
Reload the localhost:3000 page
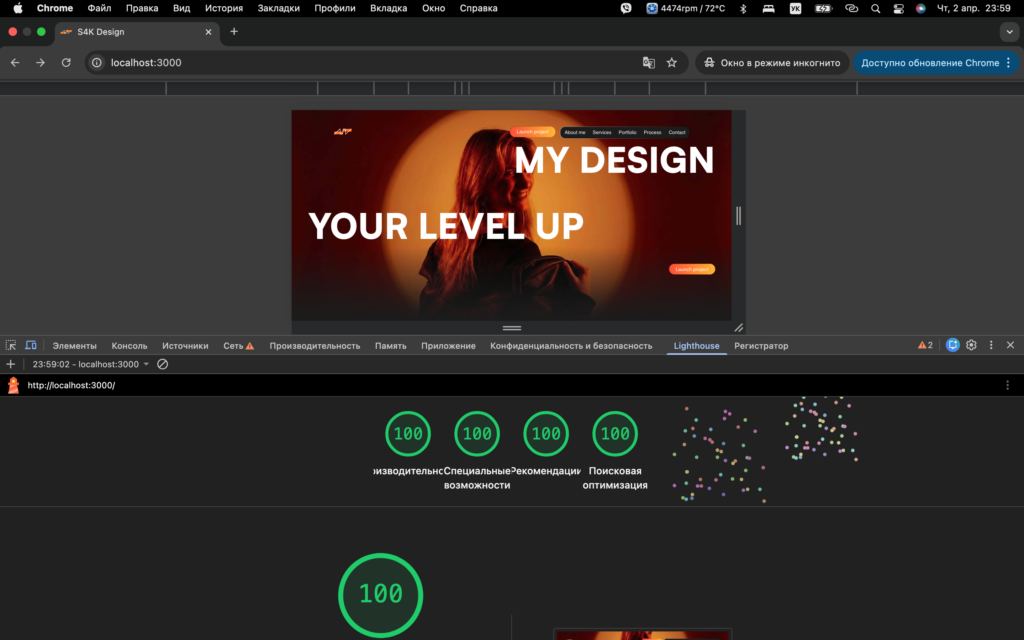[66, 63]
